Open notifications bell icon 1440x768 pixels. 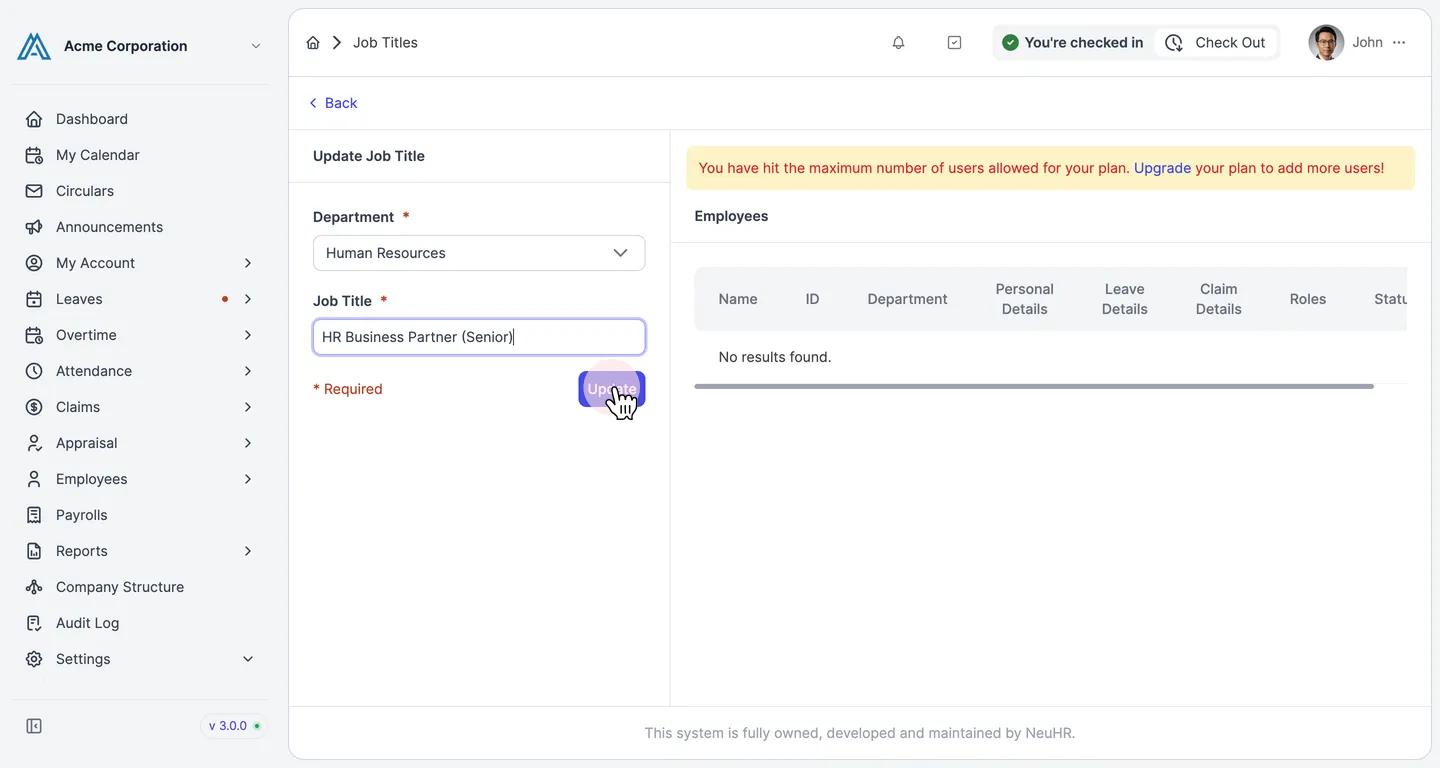tap(898, 43)
